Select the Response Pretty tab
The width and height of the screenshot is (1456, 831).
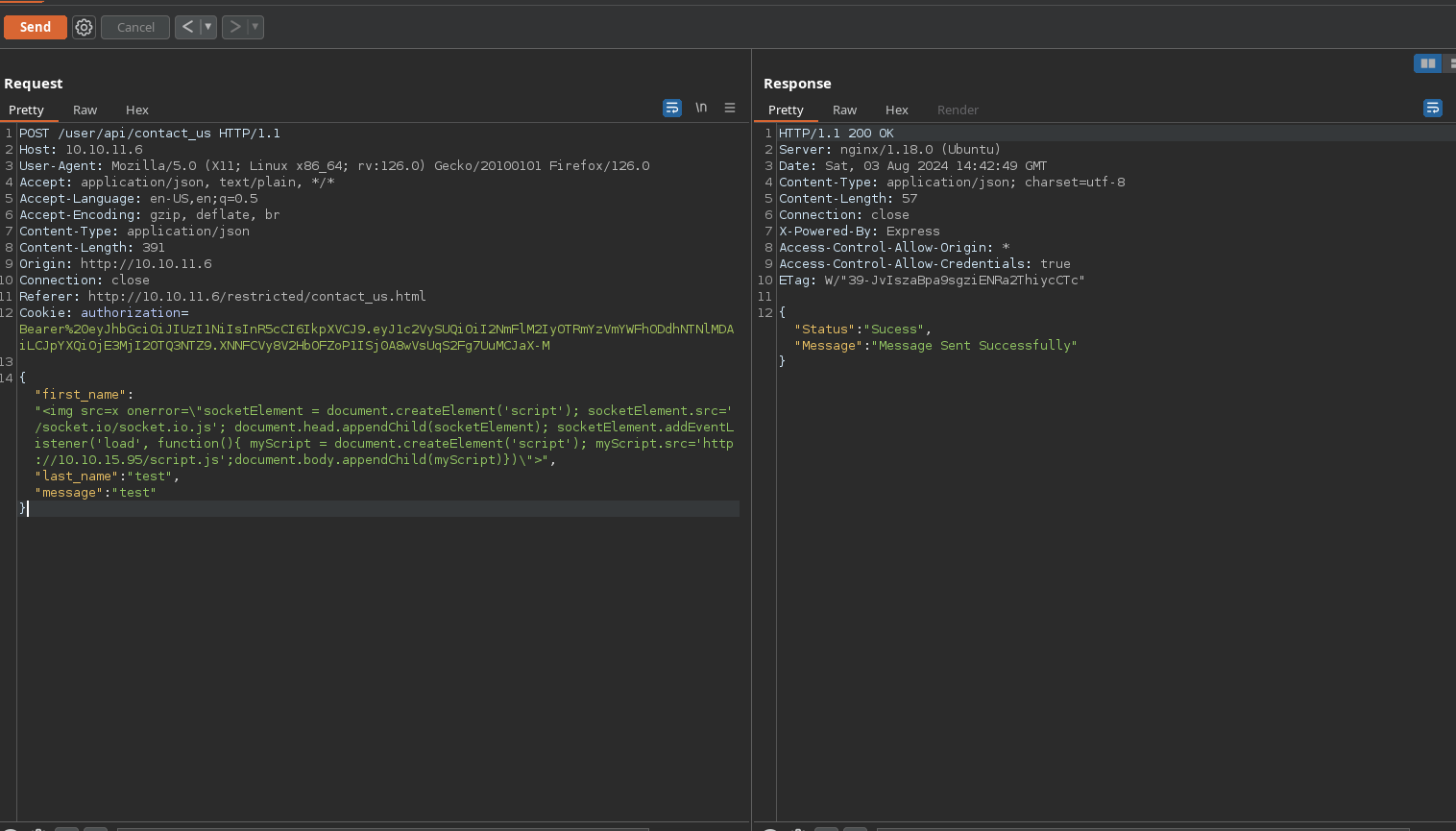786,110
